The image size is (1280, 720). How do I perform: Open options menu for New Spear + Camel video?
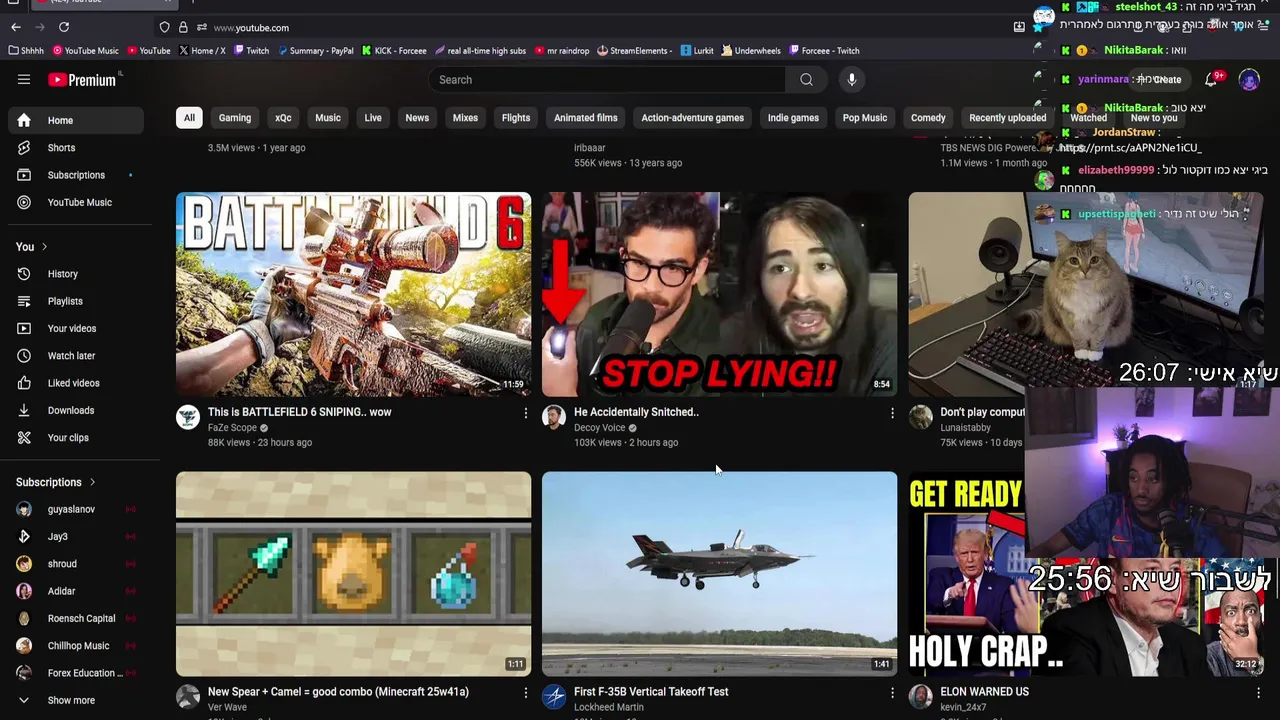coord(526,692)
